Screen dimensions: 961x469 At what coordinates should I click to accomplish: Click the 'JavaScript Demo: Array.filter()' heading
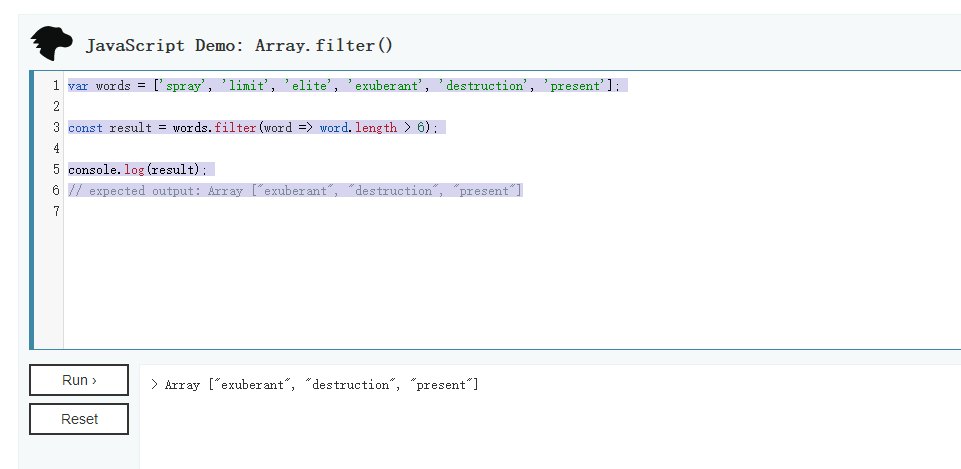tap(239, 46)
